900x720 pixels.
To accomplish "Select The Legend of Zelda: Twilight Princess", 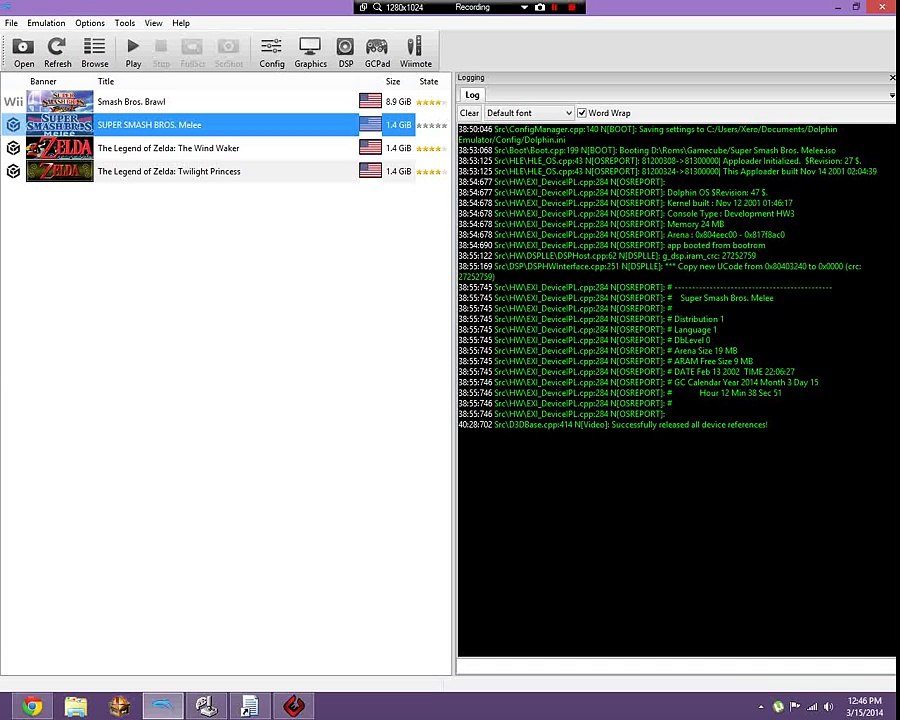I will click(x=169, y=171).
